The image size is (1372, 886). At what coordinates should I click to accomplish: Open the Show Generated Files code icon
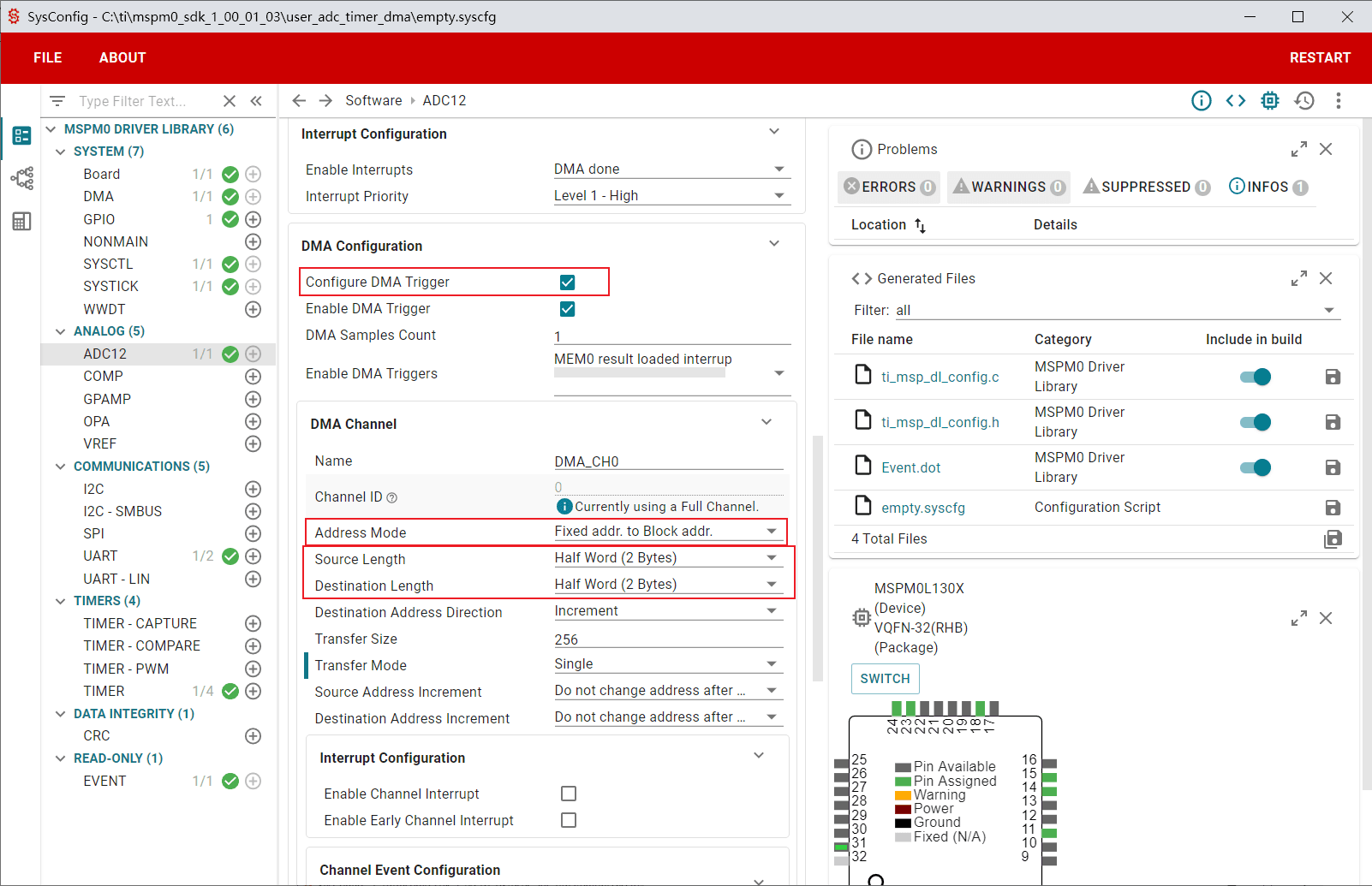coord(1235,101)
